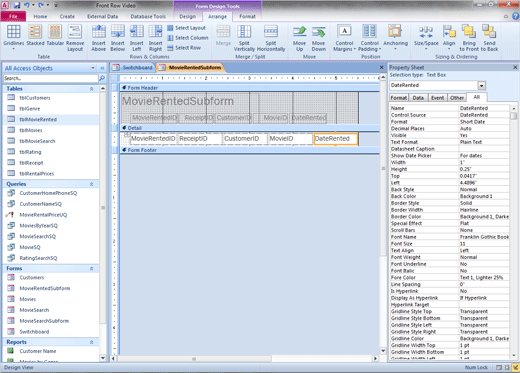Viewport: 520px width, 373px height.
Task: Click the Format property value Short Date
Action: click(484, 122)
